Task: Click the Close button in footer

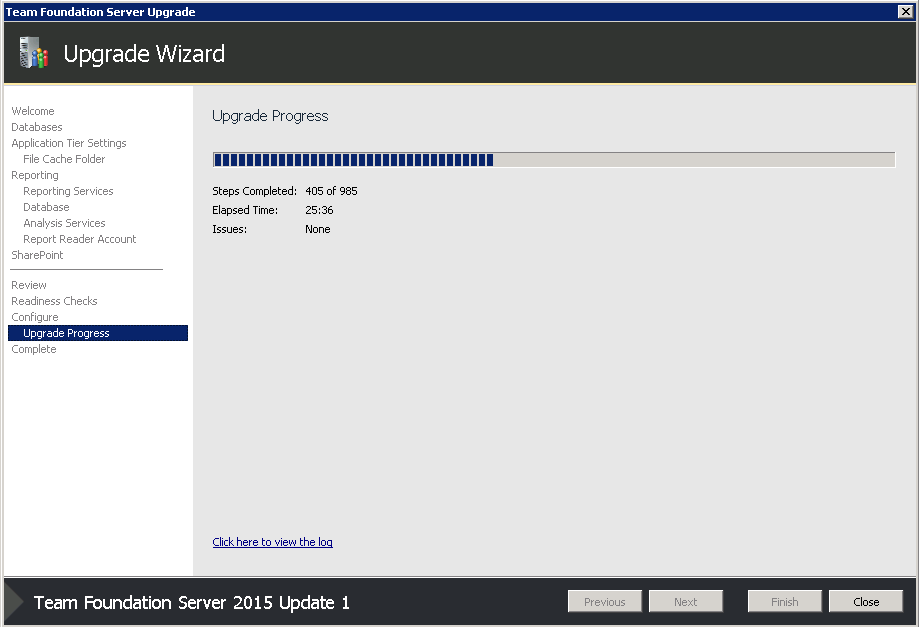Action: [866, 601]
